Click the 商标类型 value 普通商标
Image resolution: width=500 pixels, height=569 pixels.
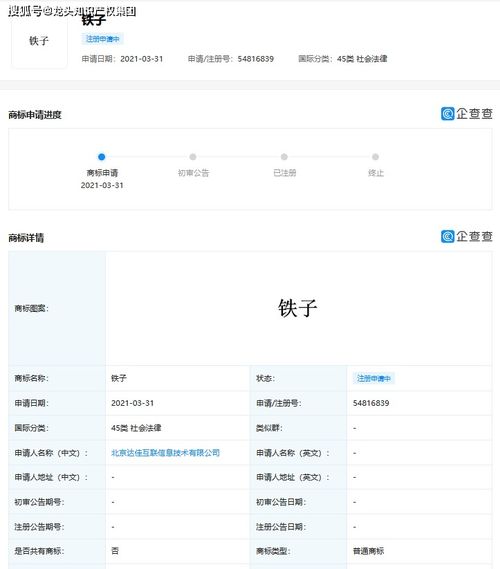368,551
